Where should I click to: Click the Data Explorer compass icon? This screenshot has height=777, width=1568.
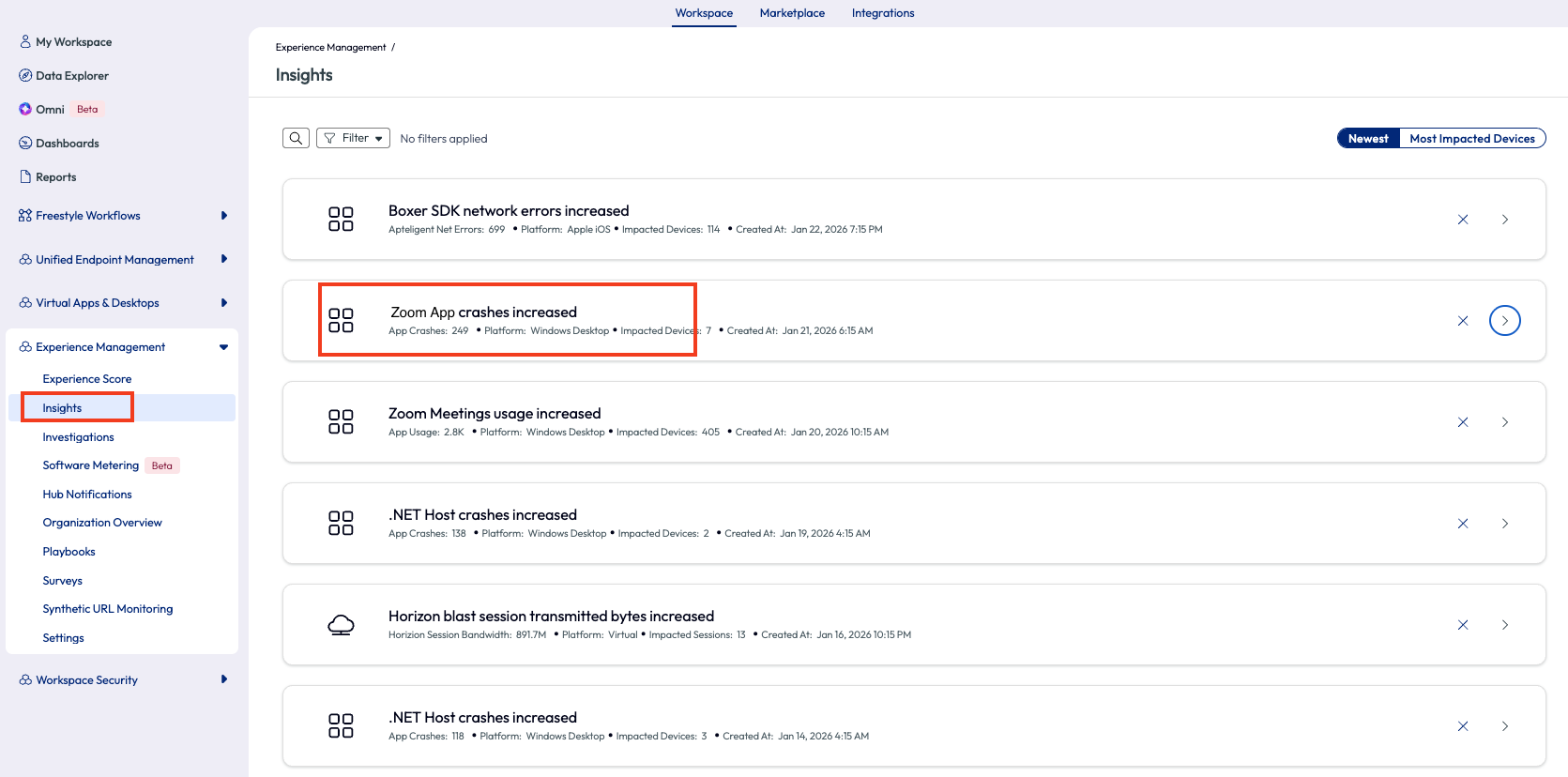point(25,75)
